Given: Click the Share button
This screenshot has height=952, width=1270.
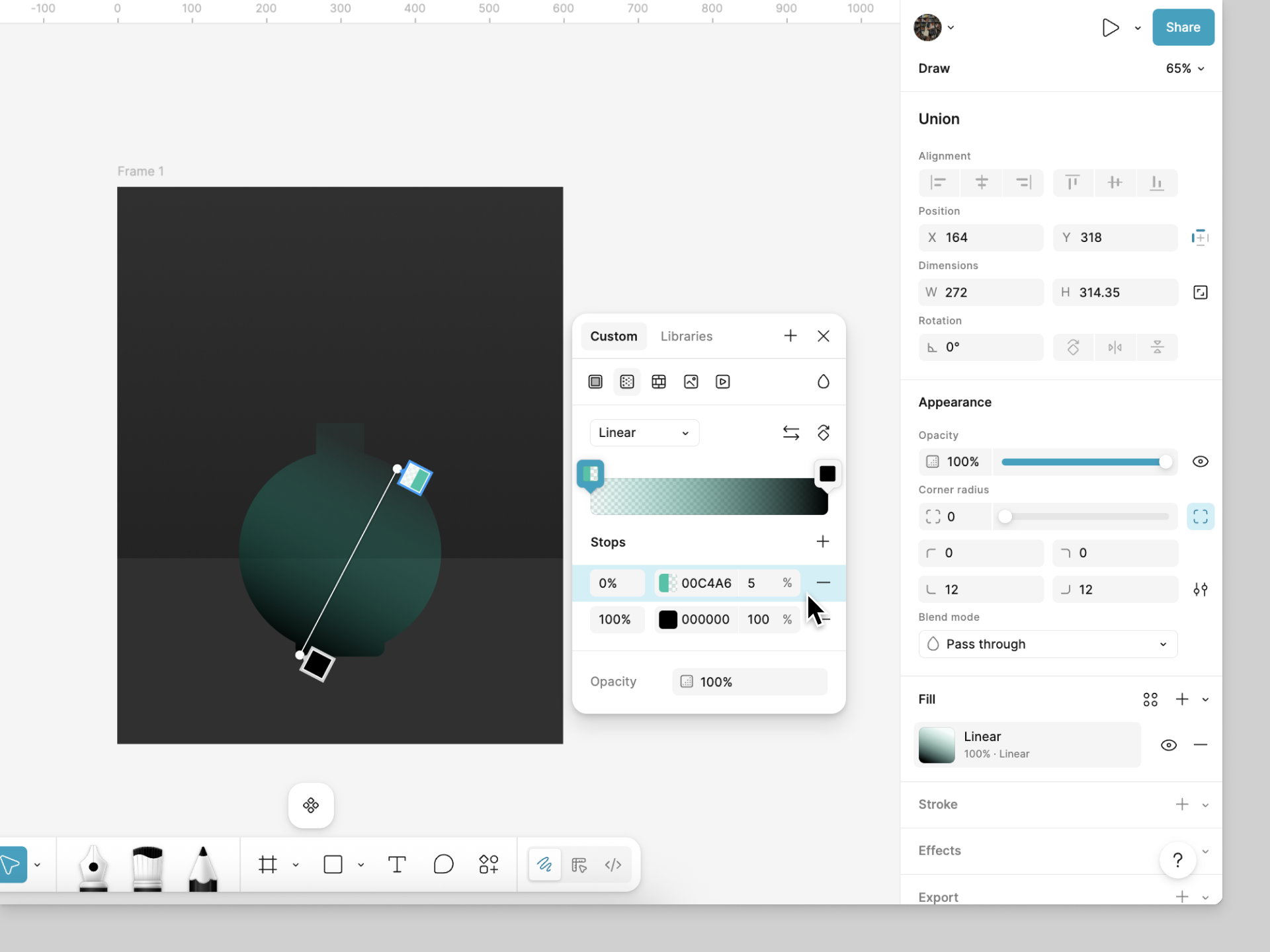Looking at the screenshot, I should pyautogui.click(x=1183, y=27).
